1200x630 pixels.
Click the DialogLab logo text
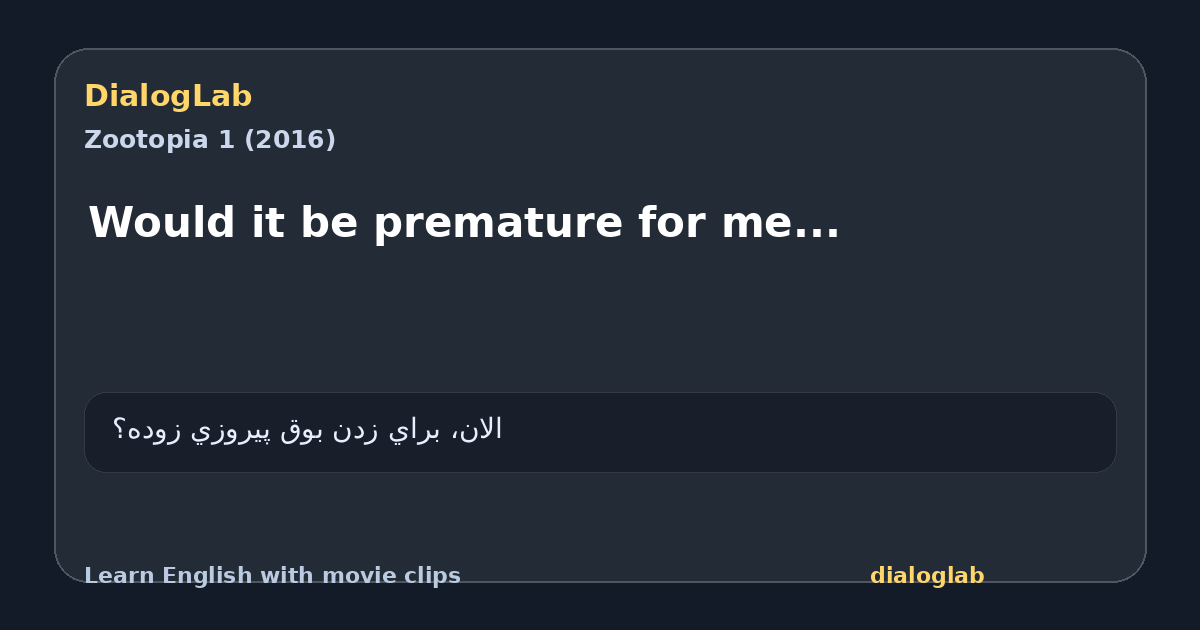[168, 96]
